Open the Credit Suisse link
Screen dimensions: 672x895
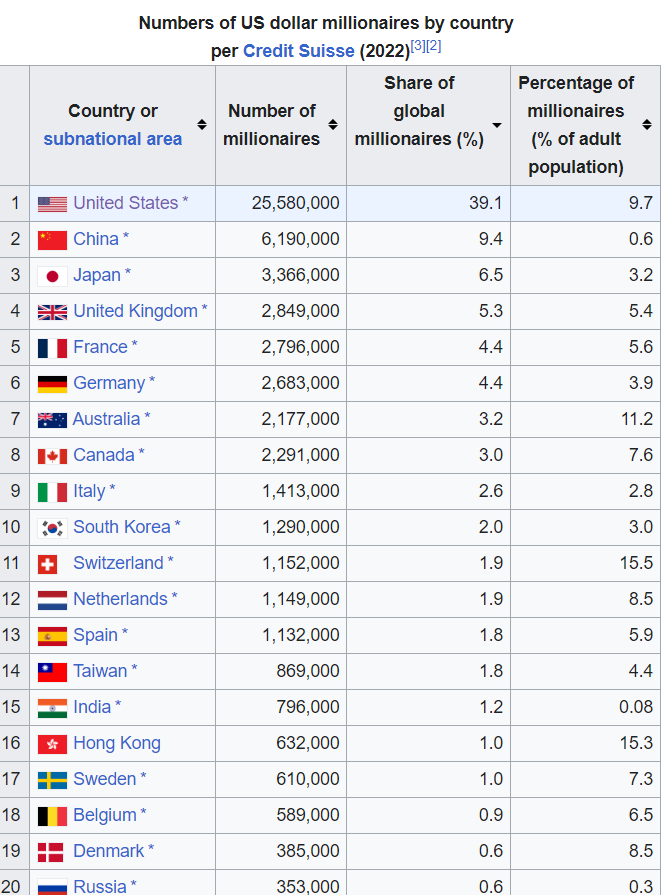click(x=298, y=50)
